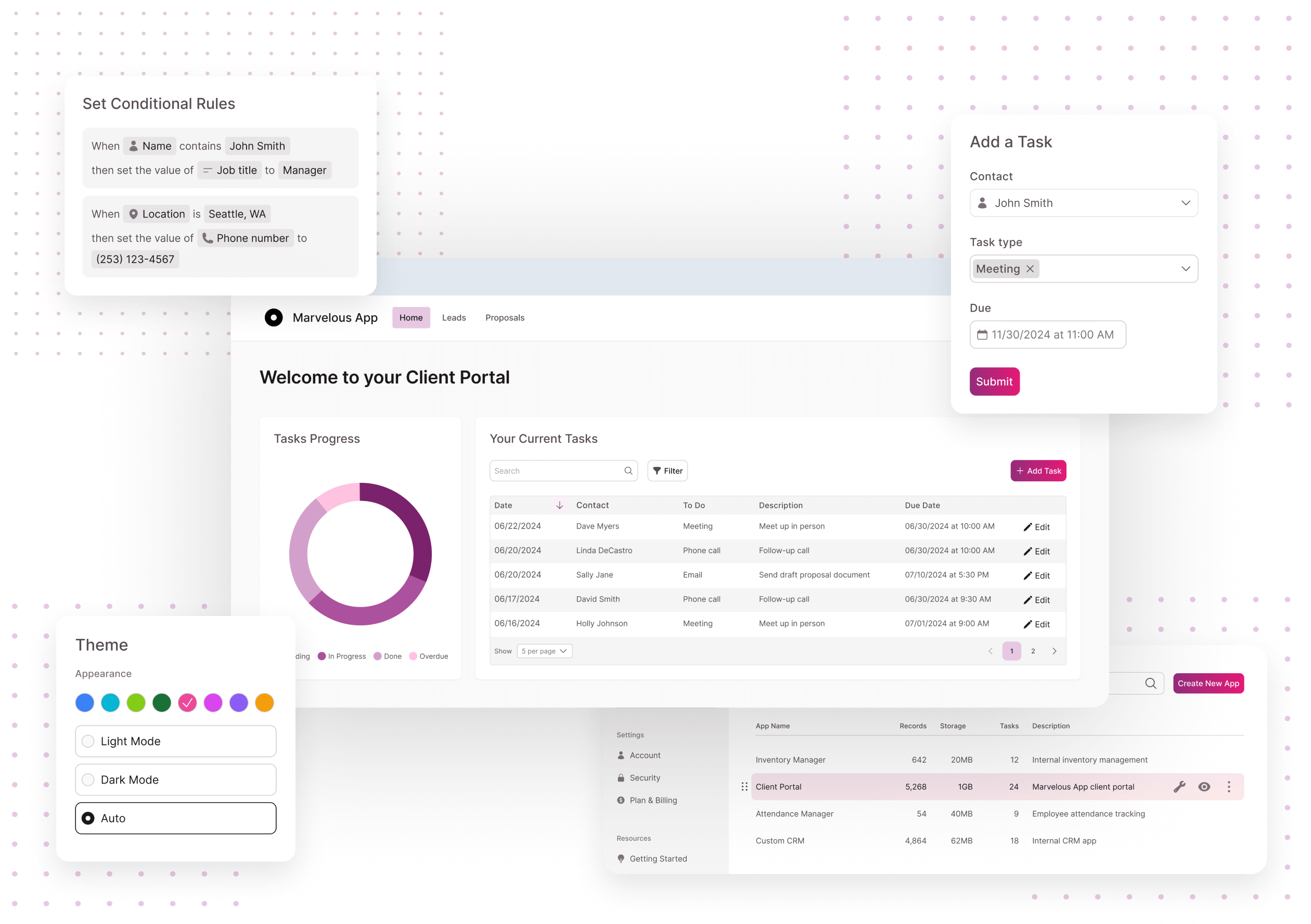Select the Custom CRM app row

(997, 841)
